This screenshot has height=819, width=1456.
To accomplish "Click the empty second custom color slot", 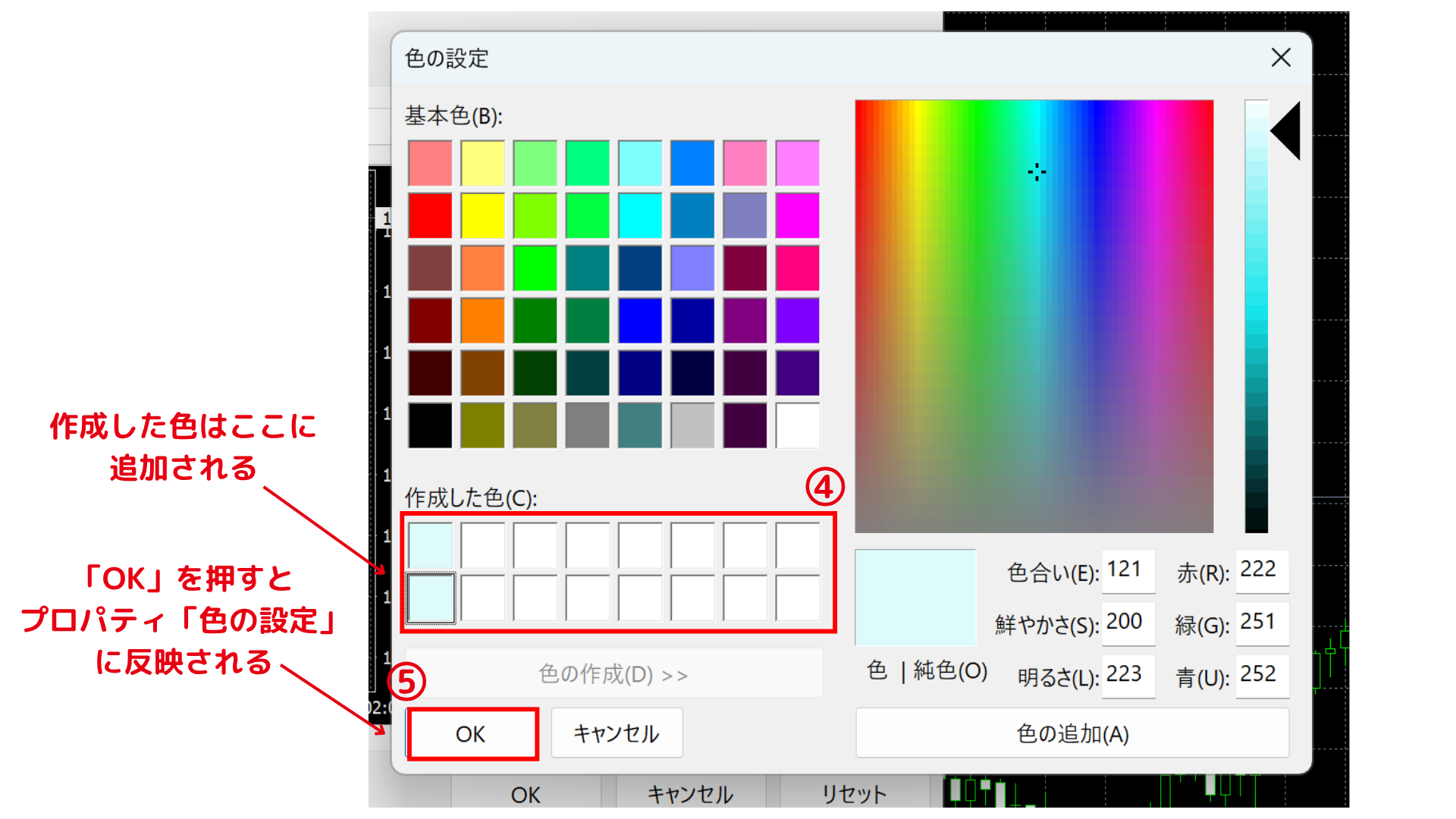I will (x=482, y=545).
